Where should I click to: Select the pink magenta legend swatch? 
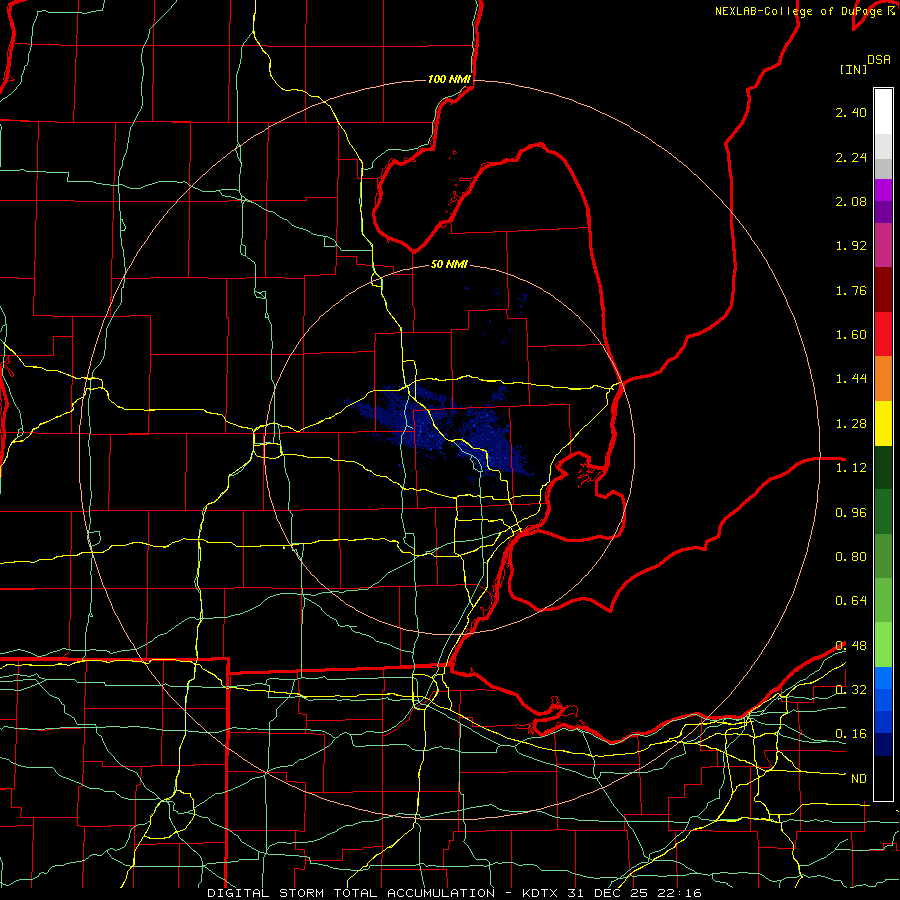883,245
